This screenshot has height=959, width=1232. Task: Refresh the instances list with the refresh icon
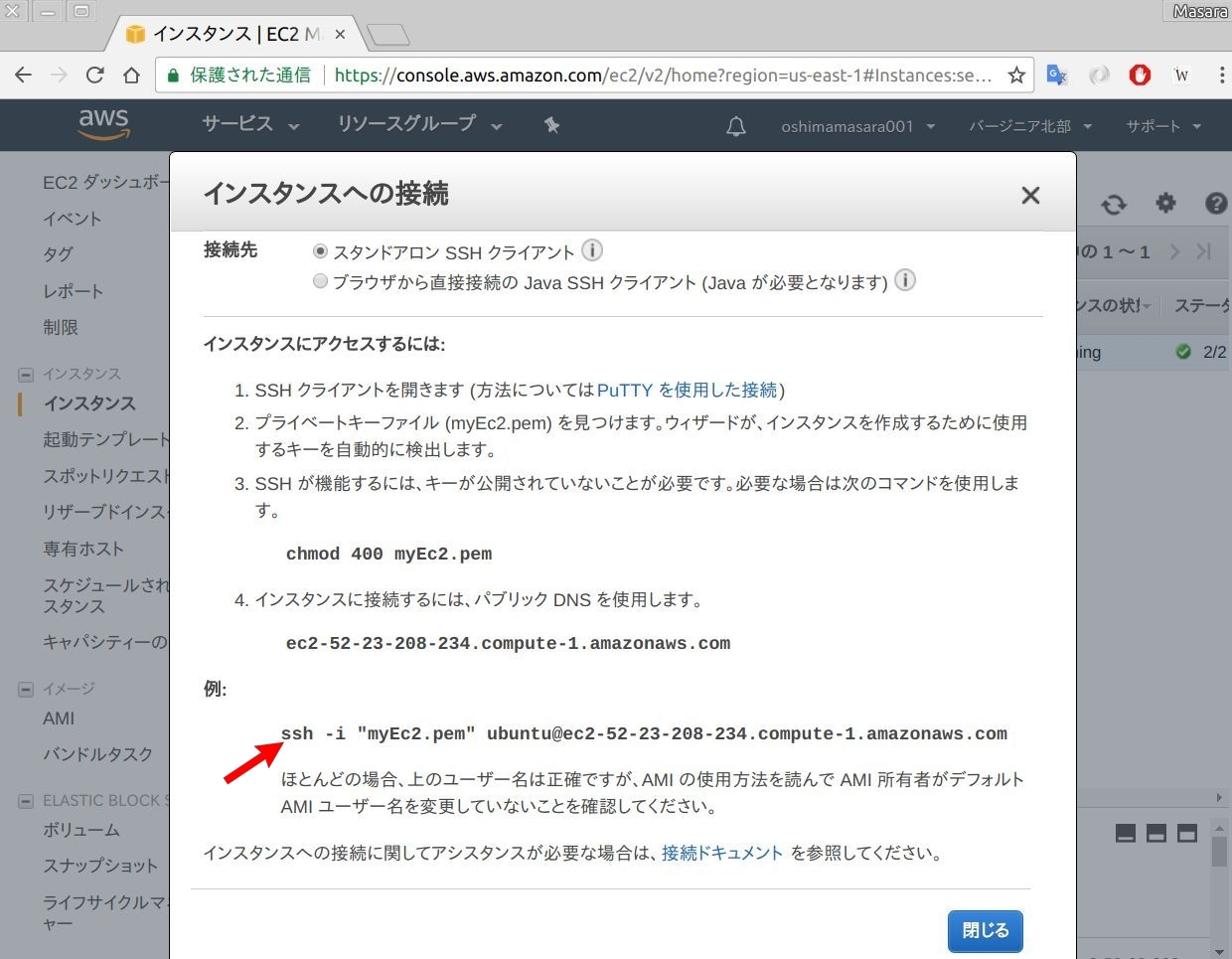[1114, 204]
